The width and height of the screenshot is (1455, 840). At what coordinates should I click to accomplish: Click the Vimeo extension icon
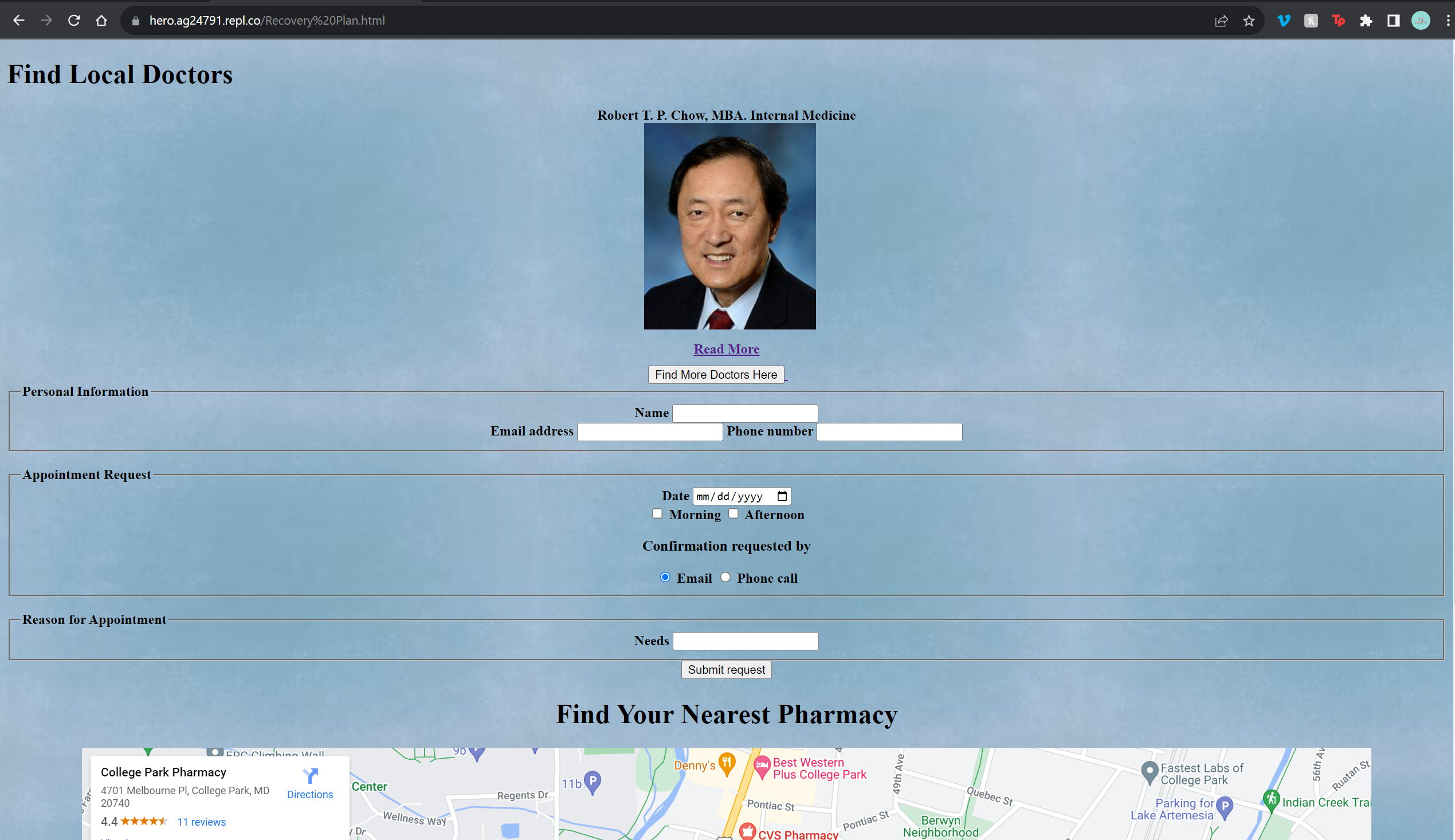point(1284,21)
